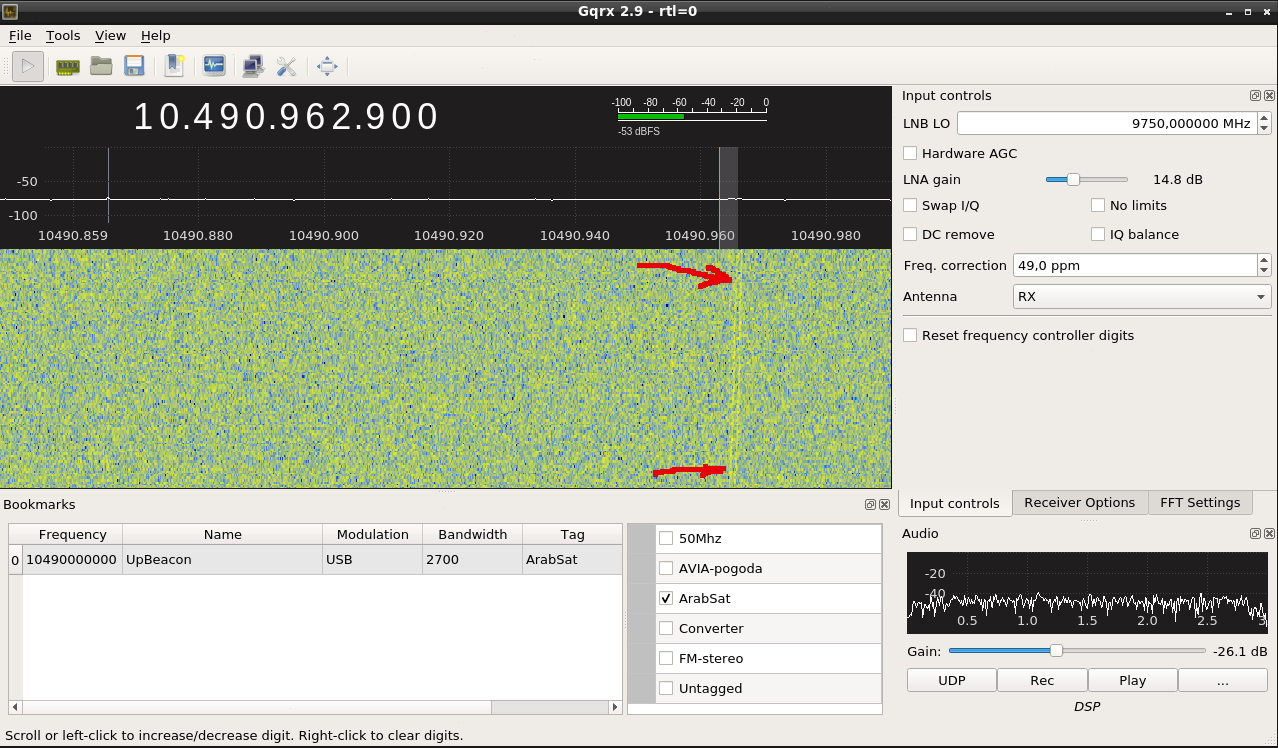Increase LNB LO with the up arrow
This screenshot has height=748, width=1278.
point(1264,118)
